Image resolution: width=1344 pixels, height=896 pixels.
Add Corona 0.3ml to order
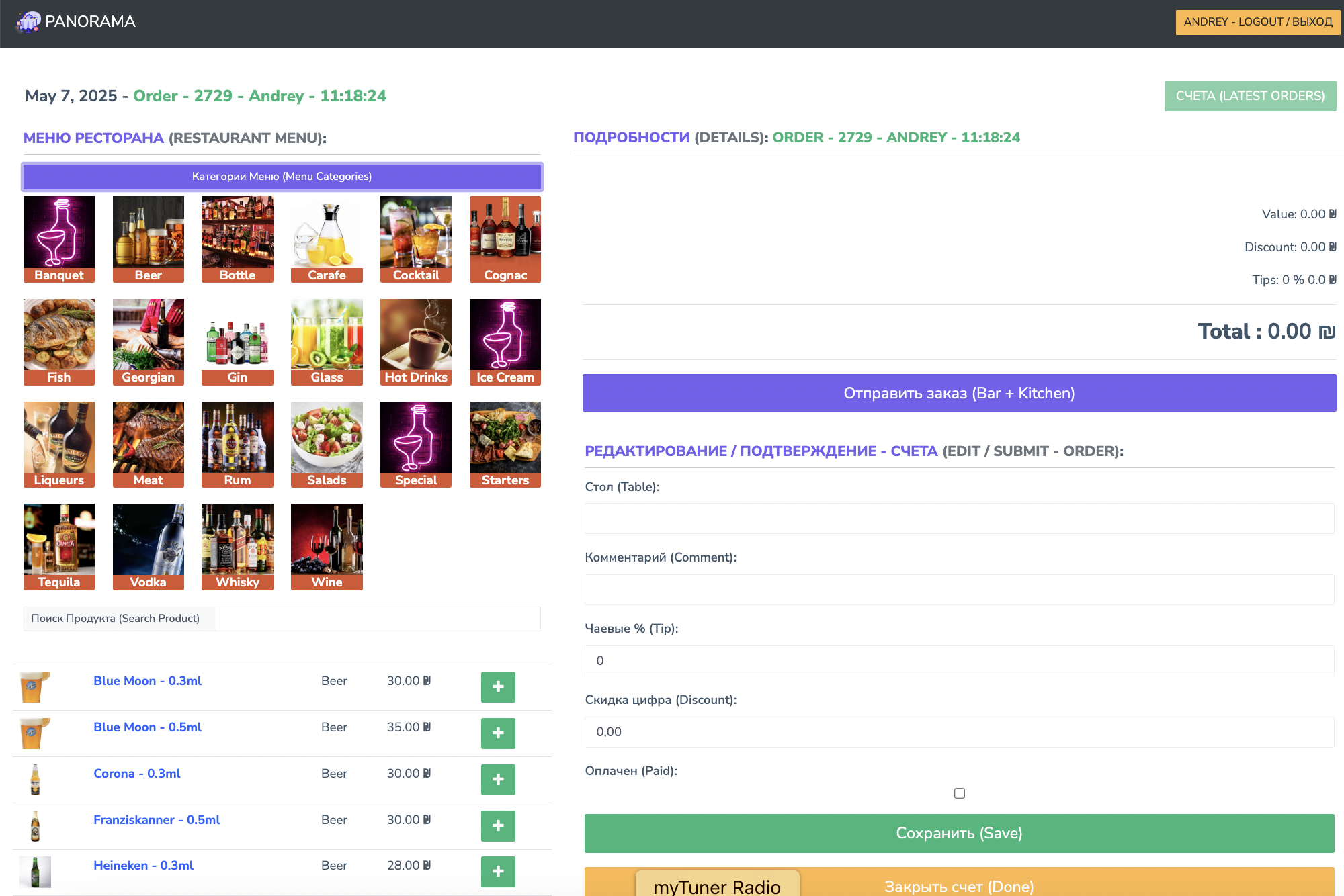[x=497, y=779]
